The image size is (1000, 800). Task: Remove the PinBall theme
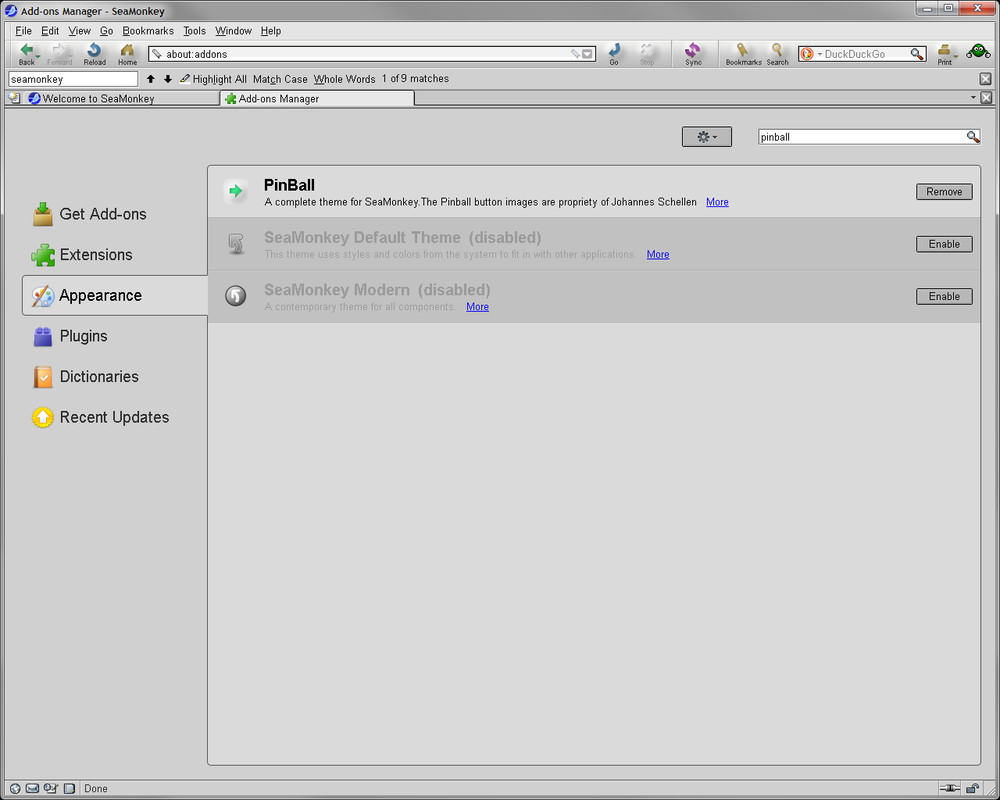(x=944, y=191)
